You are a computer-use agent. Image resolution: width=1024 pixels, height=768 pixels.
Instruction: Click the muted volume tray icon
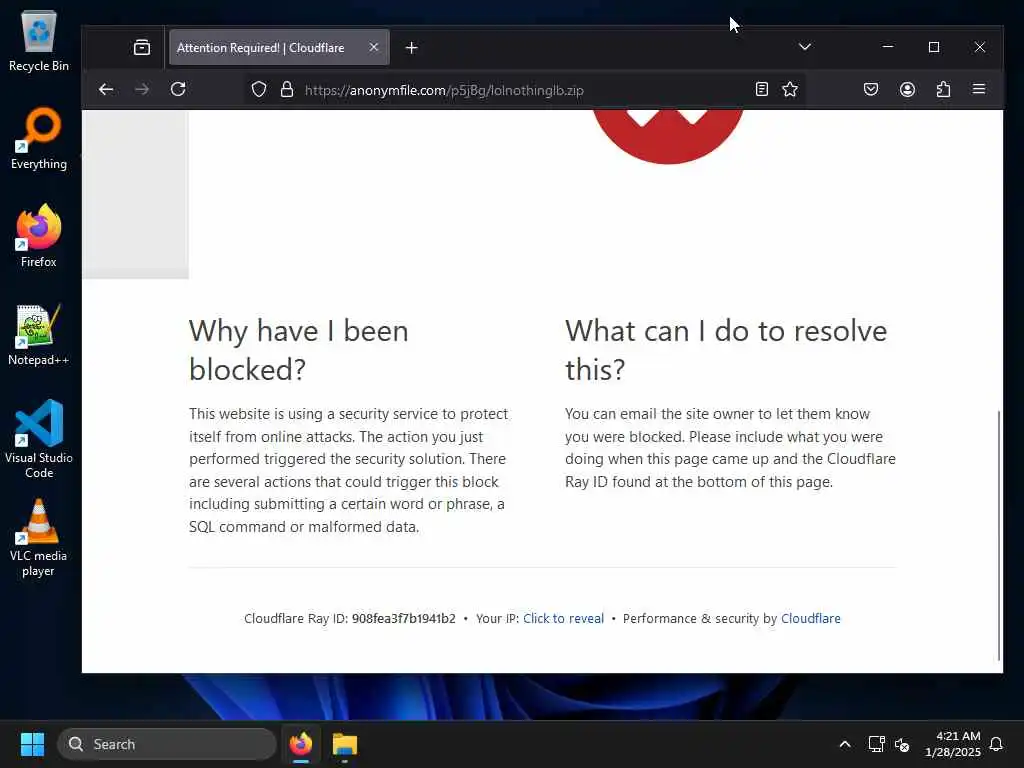click(902, 744)
